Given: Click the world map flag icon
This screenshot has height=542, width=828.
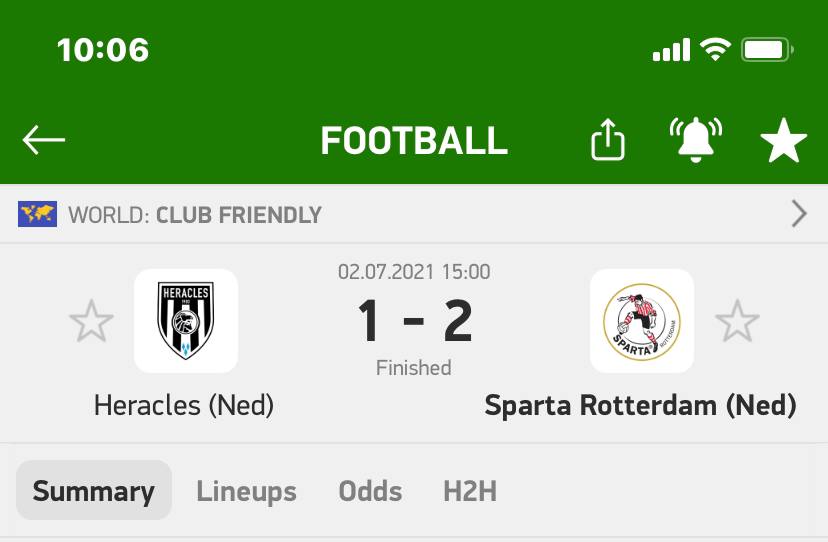Looking at the screenshot, I should (x=37, y=214).
